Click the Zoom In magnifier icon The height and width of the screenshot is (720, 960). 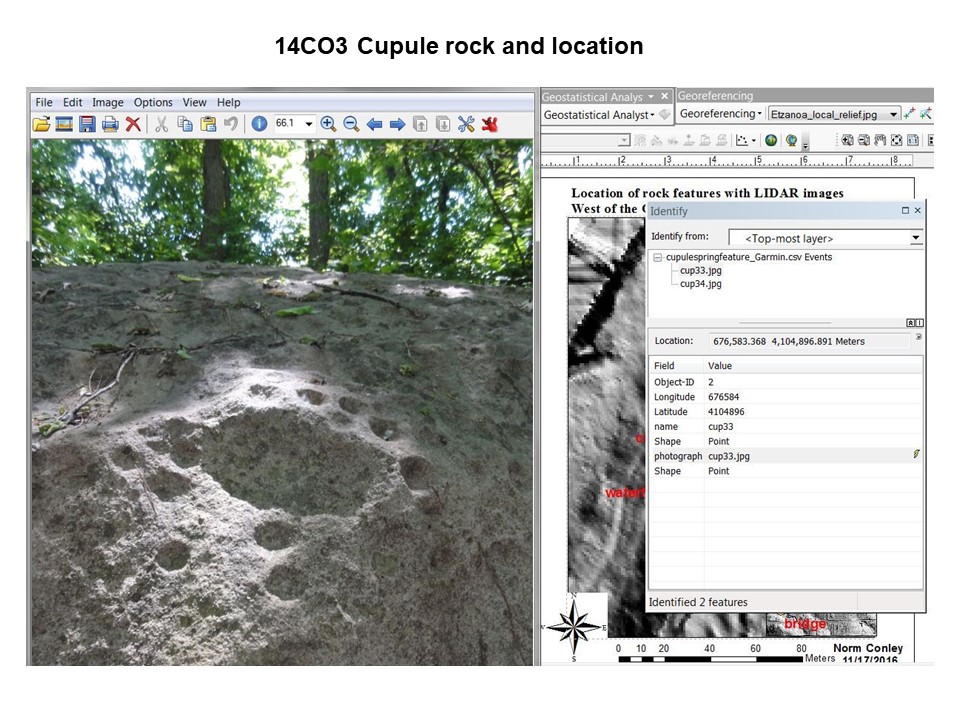click(x=328, y=124)
